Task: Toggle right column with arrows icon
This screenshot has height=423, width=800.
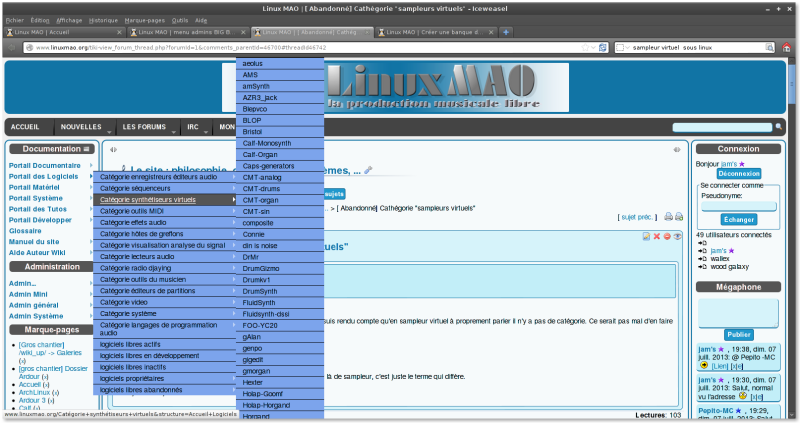Action: 677,150
